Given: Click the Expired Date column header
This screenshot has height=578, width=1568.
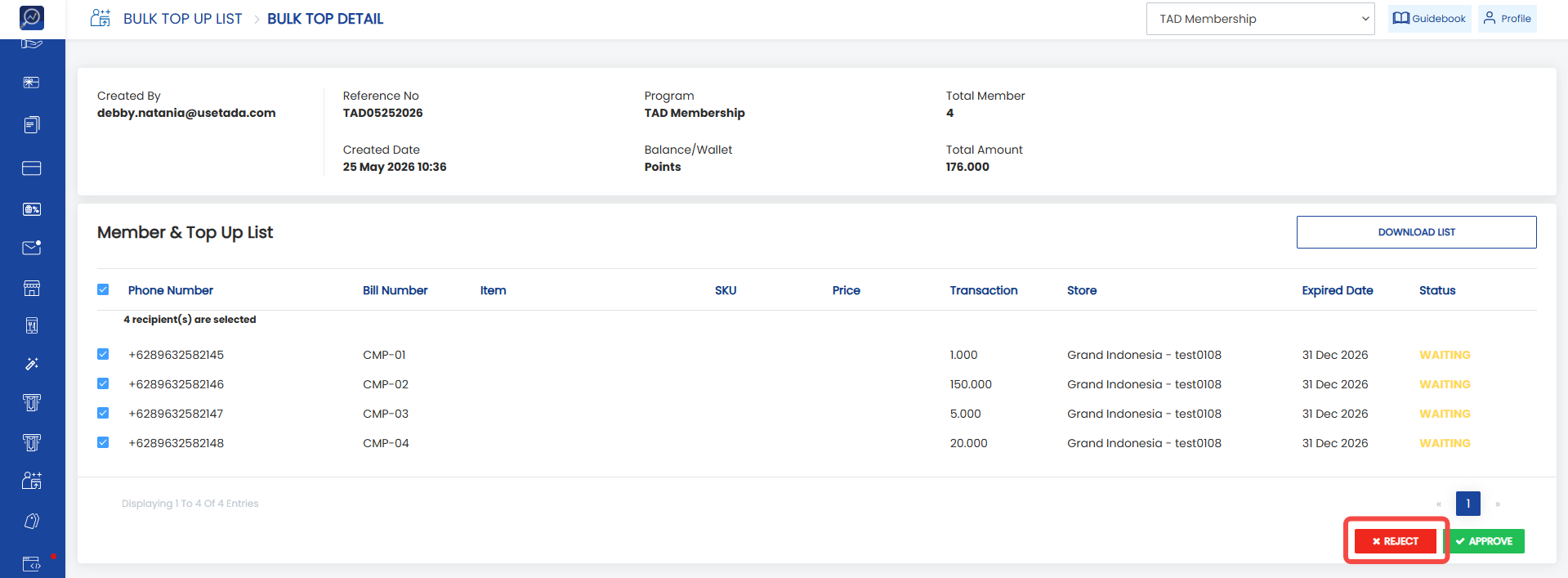Looking at the screenshot, I should pos(1338,290).
